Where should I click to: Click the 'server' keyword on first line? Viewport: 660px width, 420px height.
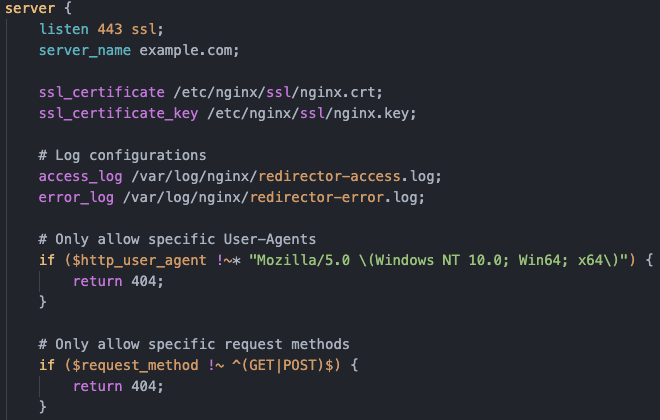click(x=30, y=8)
